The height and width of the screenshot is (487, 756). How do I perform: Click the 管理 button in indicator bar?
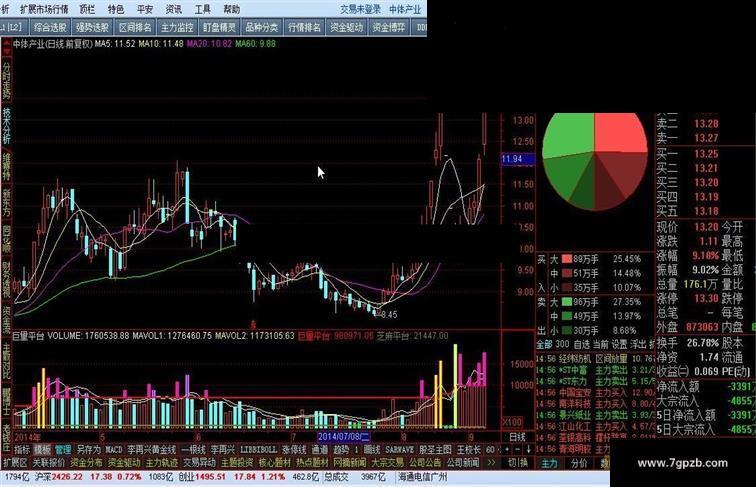pyautogui.click(x=63, y=449)
